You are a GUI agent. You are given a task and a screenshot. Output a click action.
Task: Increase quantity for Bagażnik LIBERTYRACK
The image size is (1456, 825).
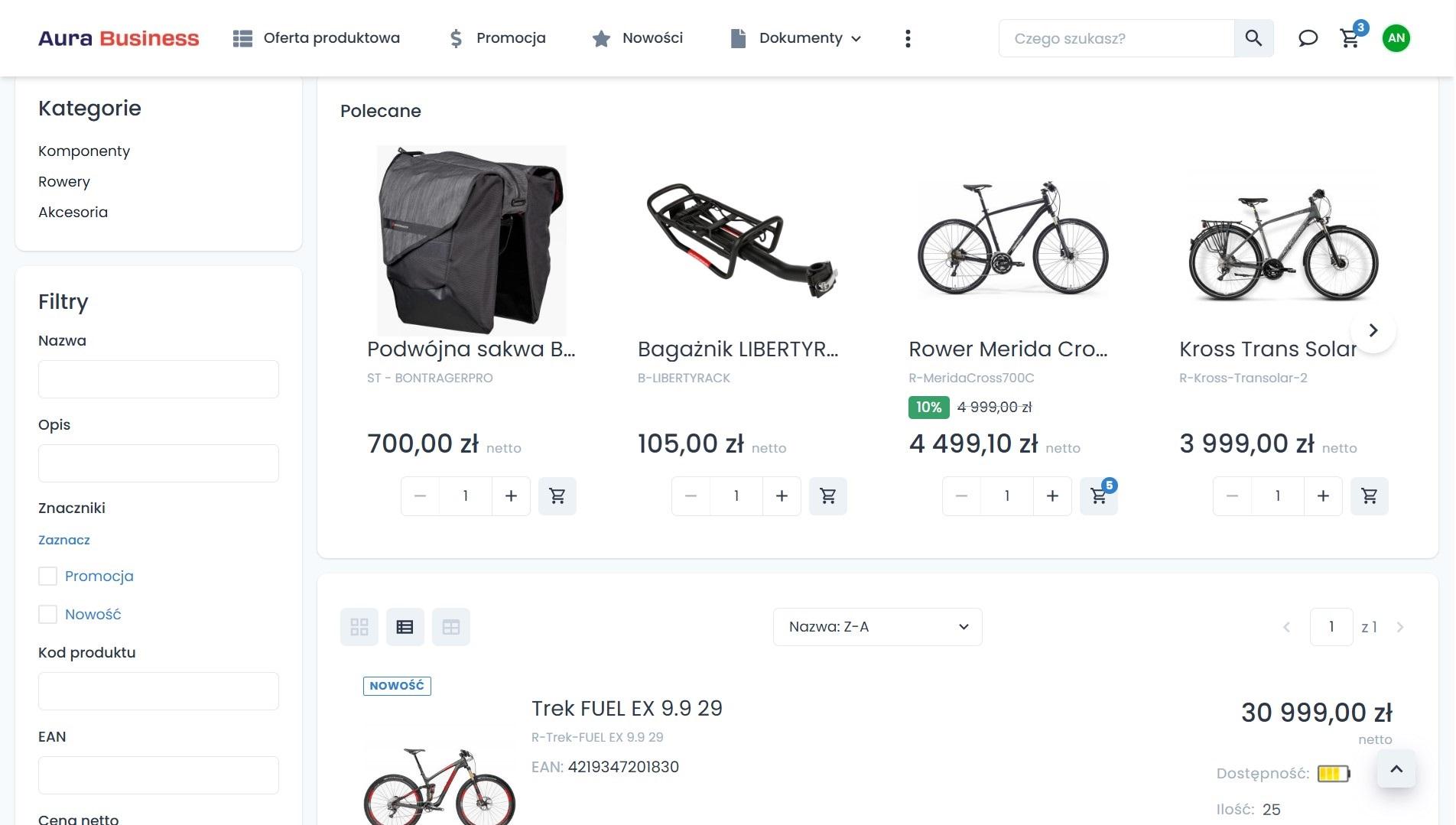point(782,496)
